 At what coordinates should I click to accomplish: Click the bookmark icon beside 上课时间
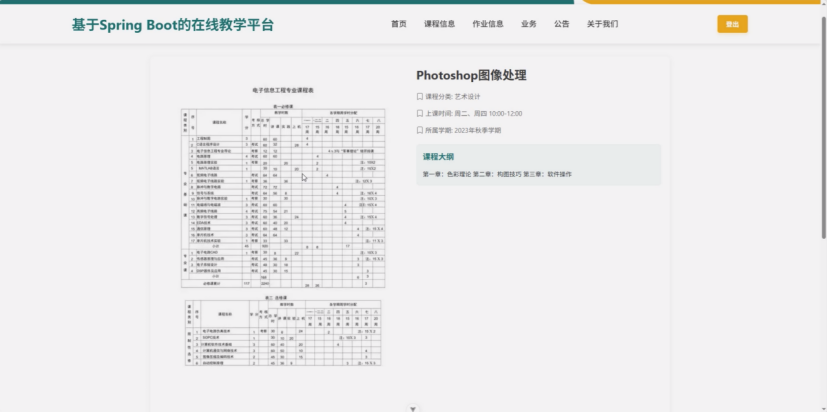click(420, 113)
